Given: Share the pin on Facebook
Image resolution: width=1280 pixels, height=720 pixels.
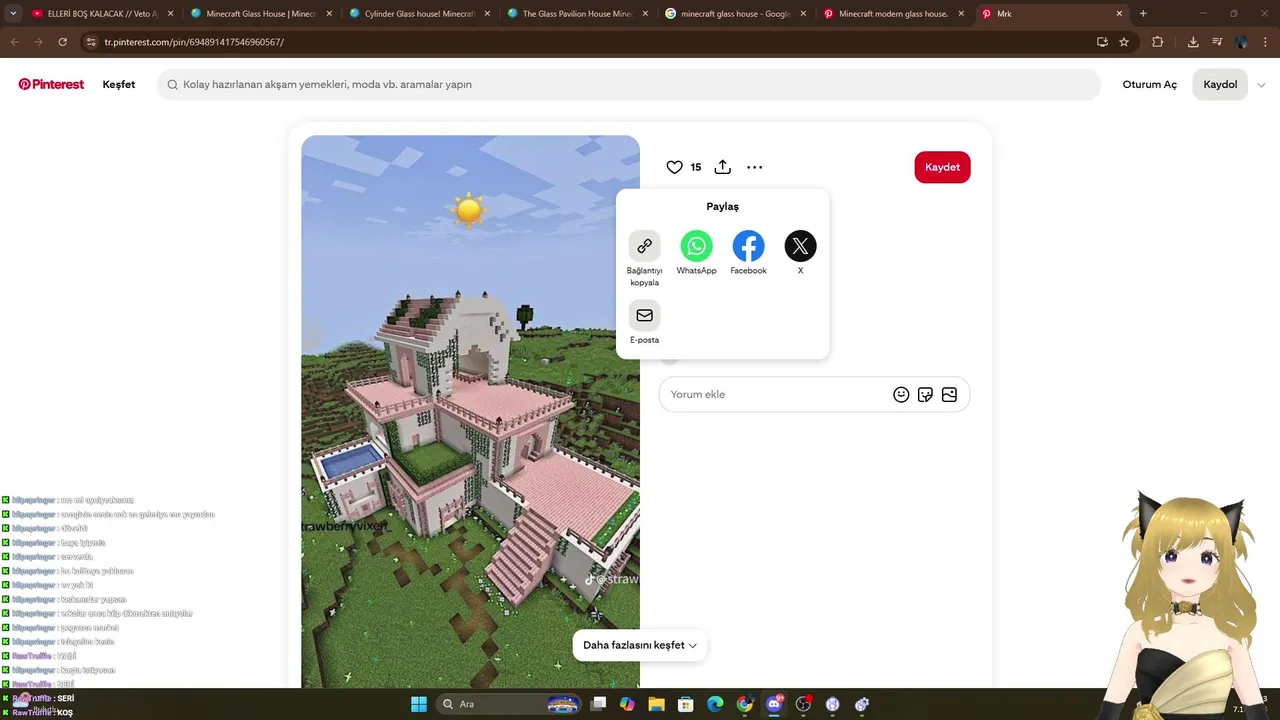Looking at the screenshot, I should (x=748, y=246).
